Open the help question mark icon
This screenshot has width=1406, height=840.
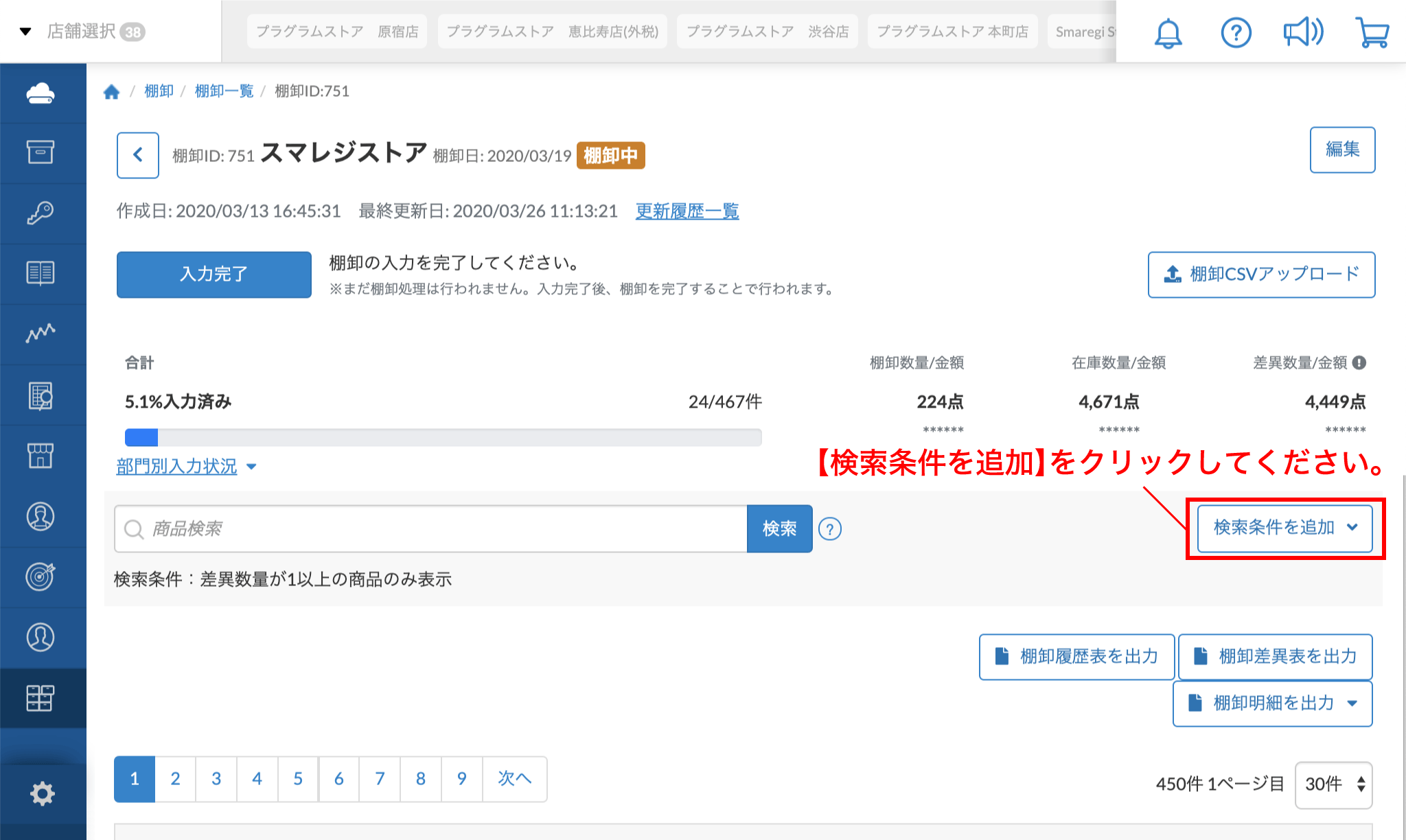tap(1236, 32)
